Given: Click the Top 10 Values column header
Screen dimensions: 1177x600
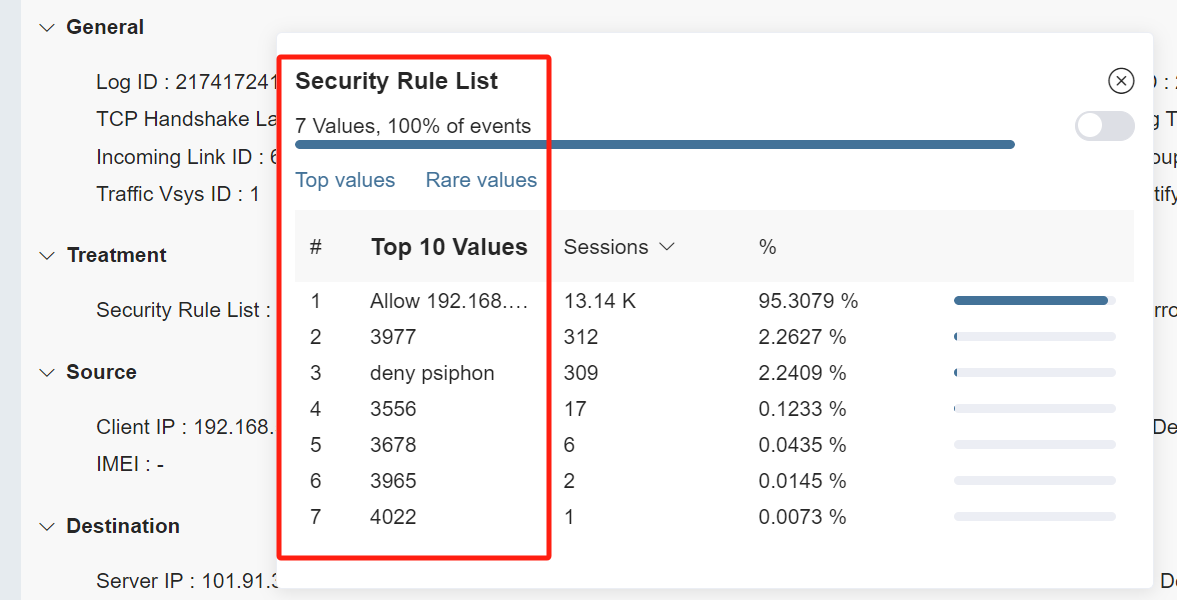Looking at the screenshot, I should coord(449,247).
